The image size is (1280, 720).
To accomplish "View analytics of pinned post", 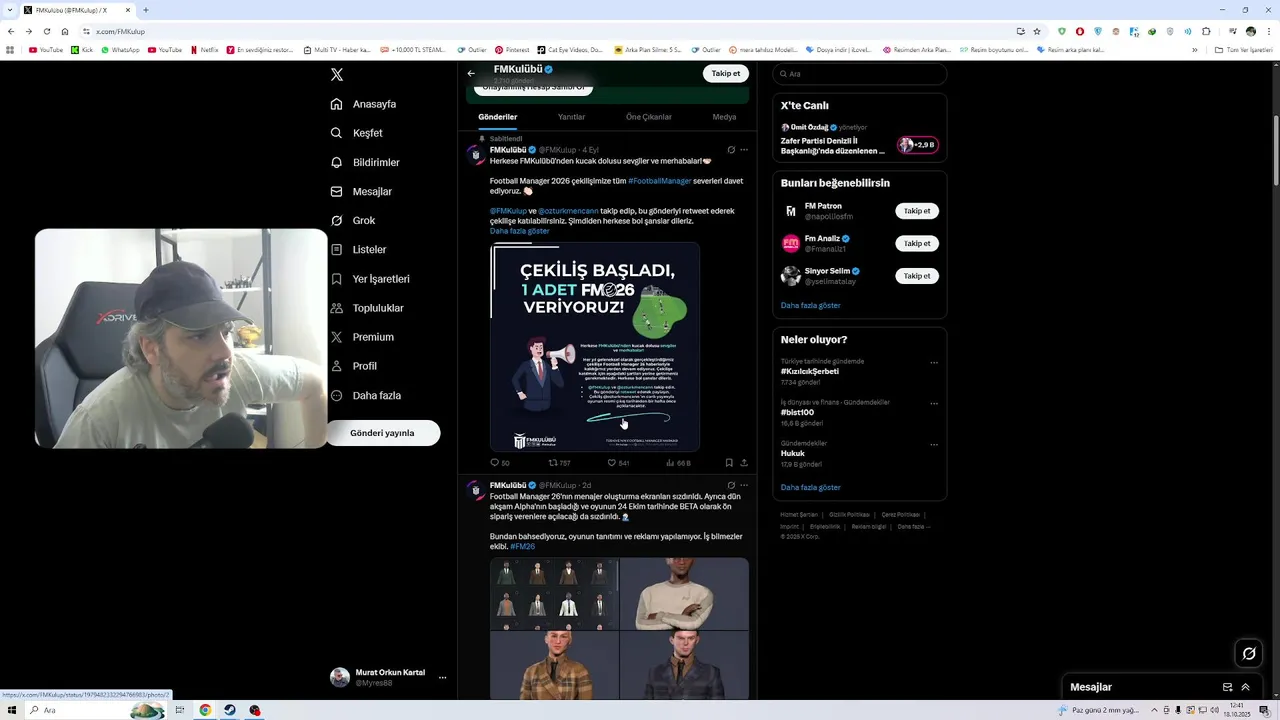I will click(x=678, y=463).
